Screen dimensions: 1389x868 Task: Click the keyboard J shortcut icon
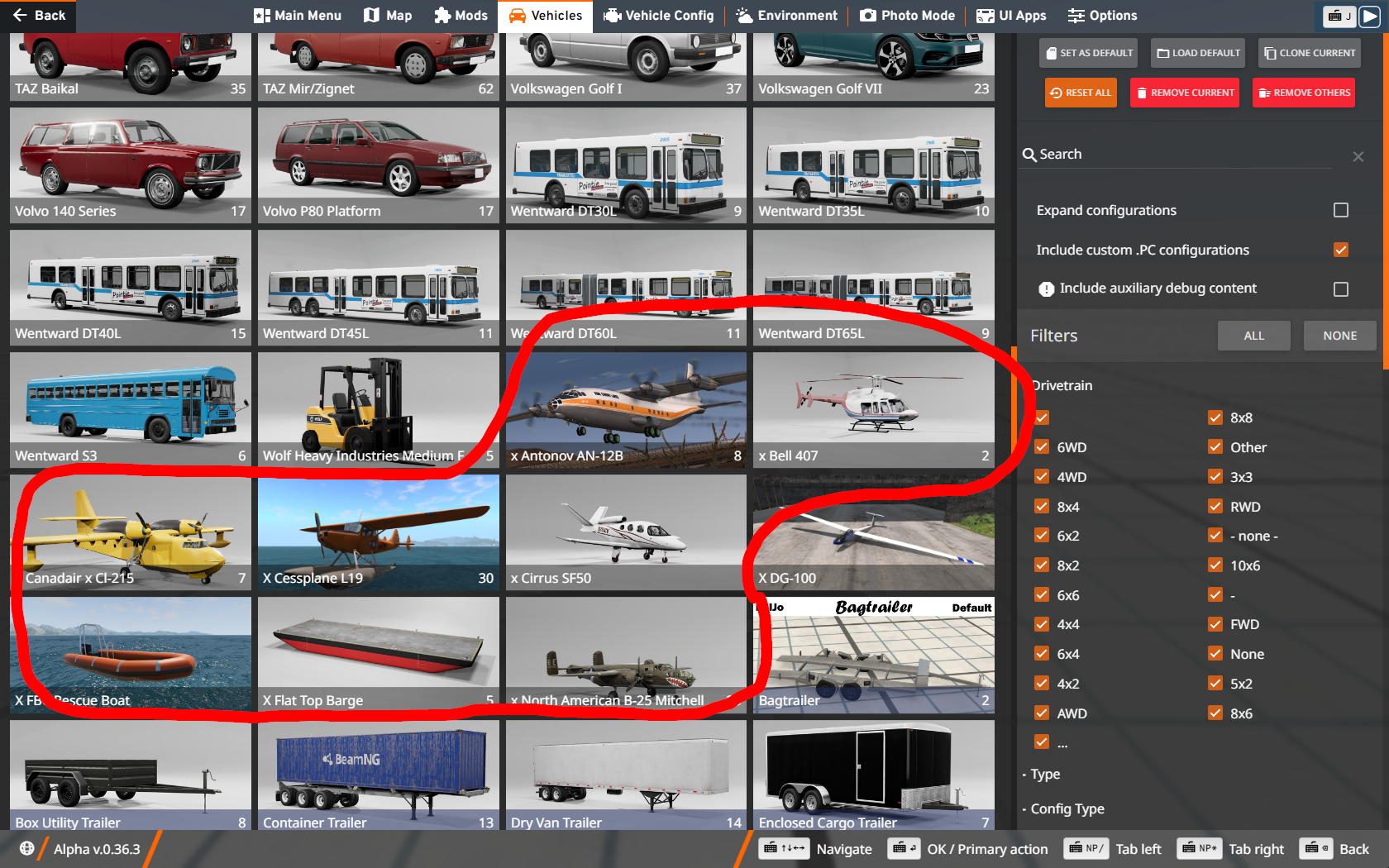pos(1339,17)
